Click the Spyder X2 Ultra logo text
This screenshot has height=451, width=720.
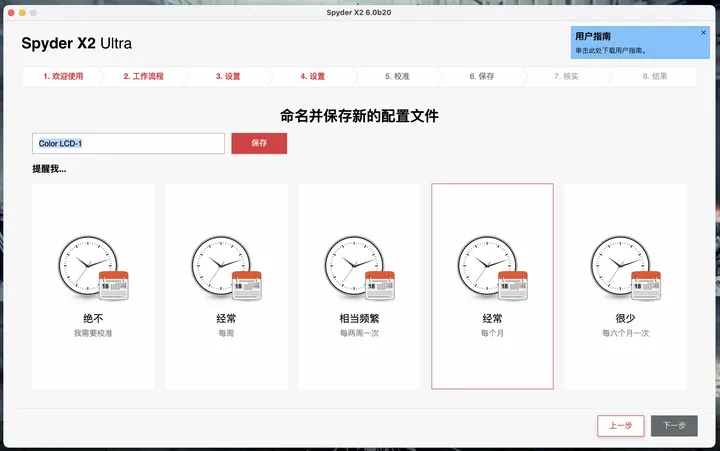(77, 43)
